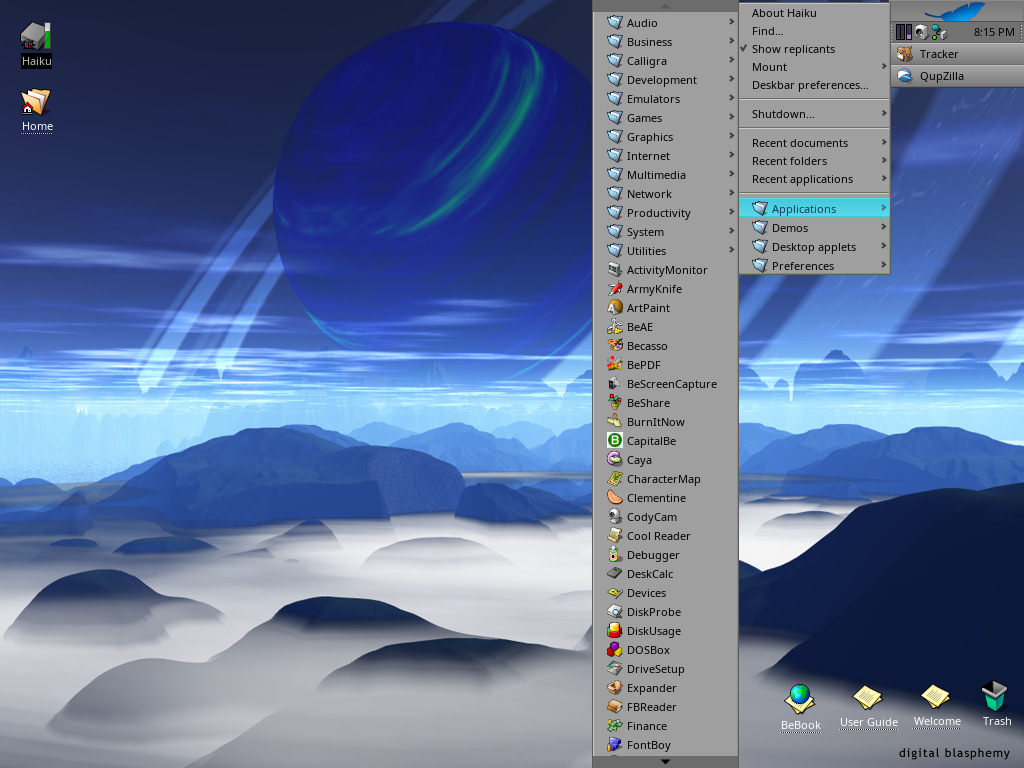Open the Productivity folder submenu

click(x=665, y=212)
